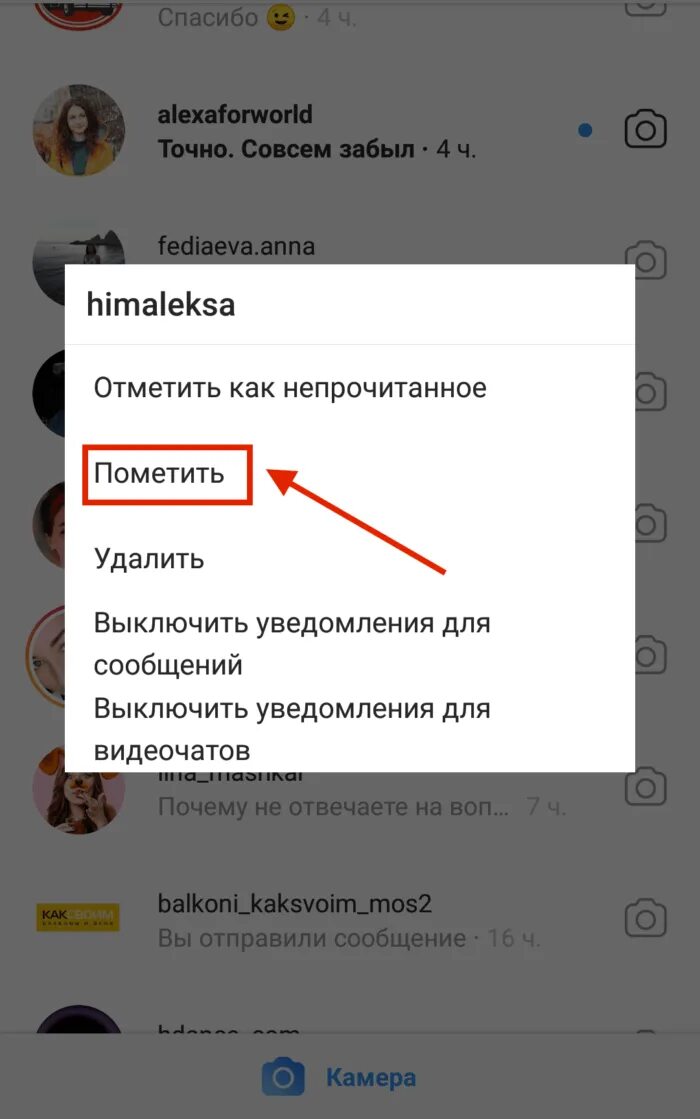Image resolution: width=700 pixels, height=1119 pixels.
Task: Open the alexaforworld conversation
Action: (x=350, y=131)
